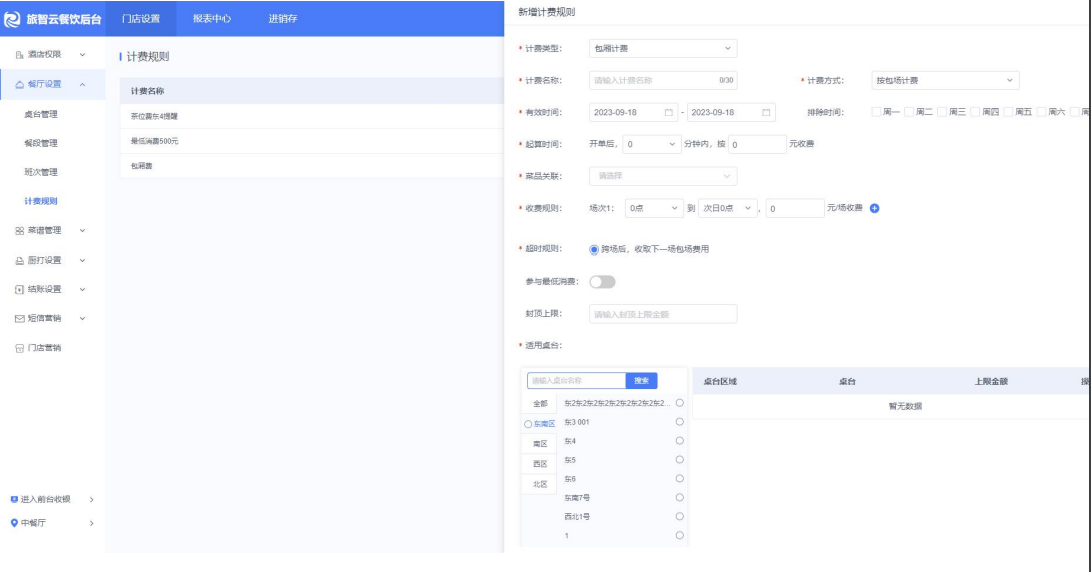This screenshot has height=572, width=1091.
Task: Open the 起算时间 minutes dropdown
Action: 651,144
